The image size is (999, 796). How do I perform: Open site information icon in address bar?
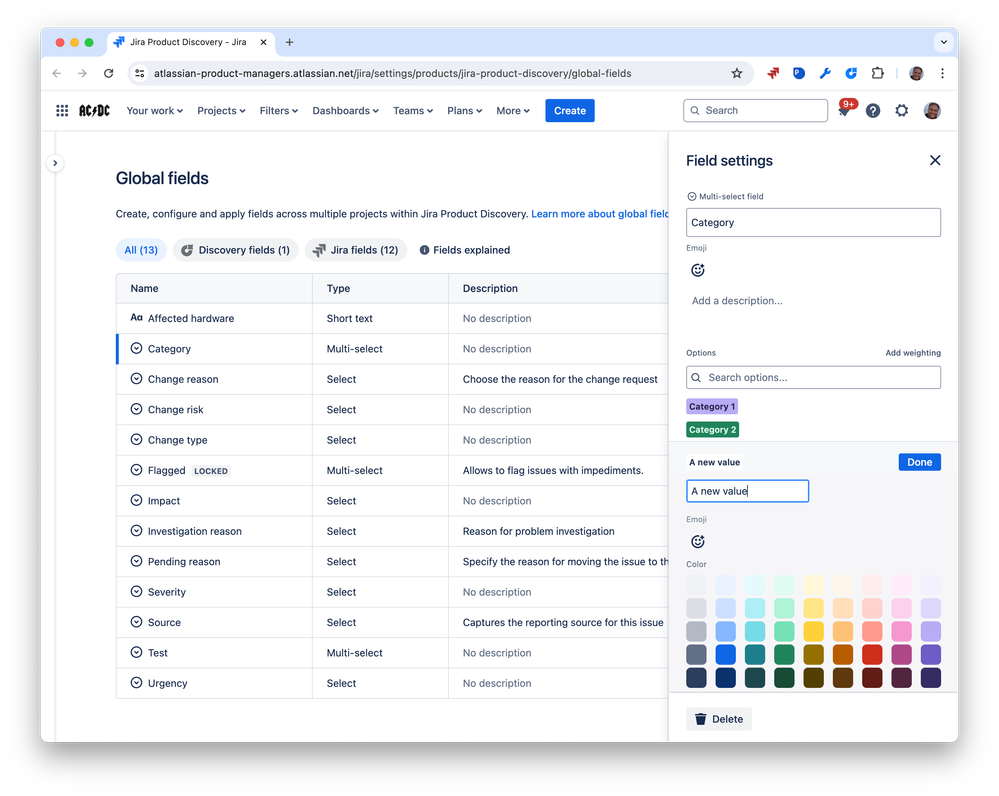(x=140, y=73)
